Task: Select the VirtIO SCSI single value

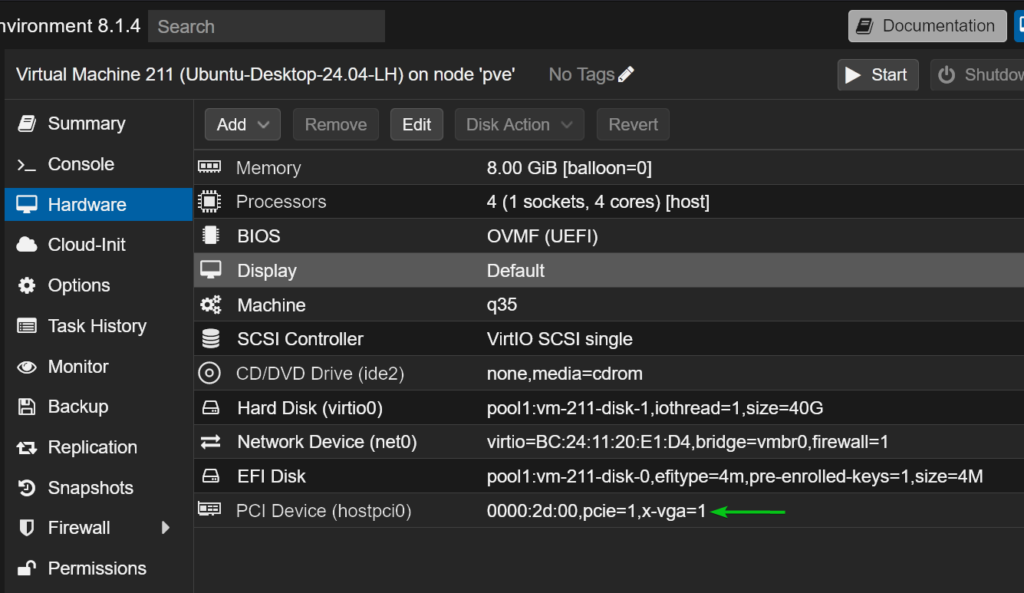Action: click(560, 339)
